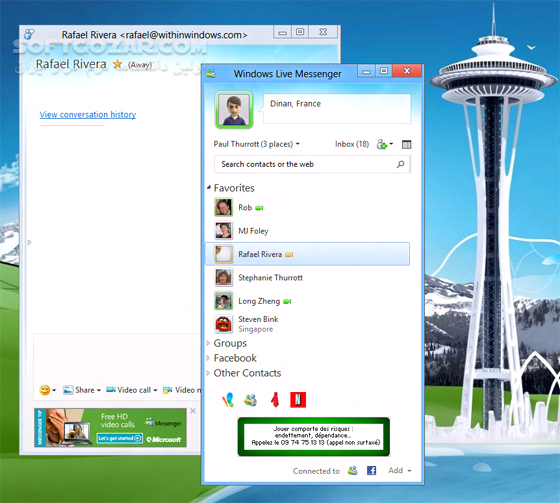
Task: Switch to full view layout icon
Action: click(406, 144)
